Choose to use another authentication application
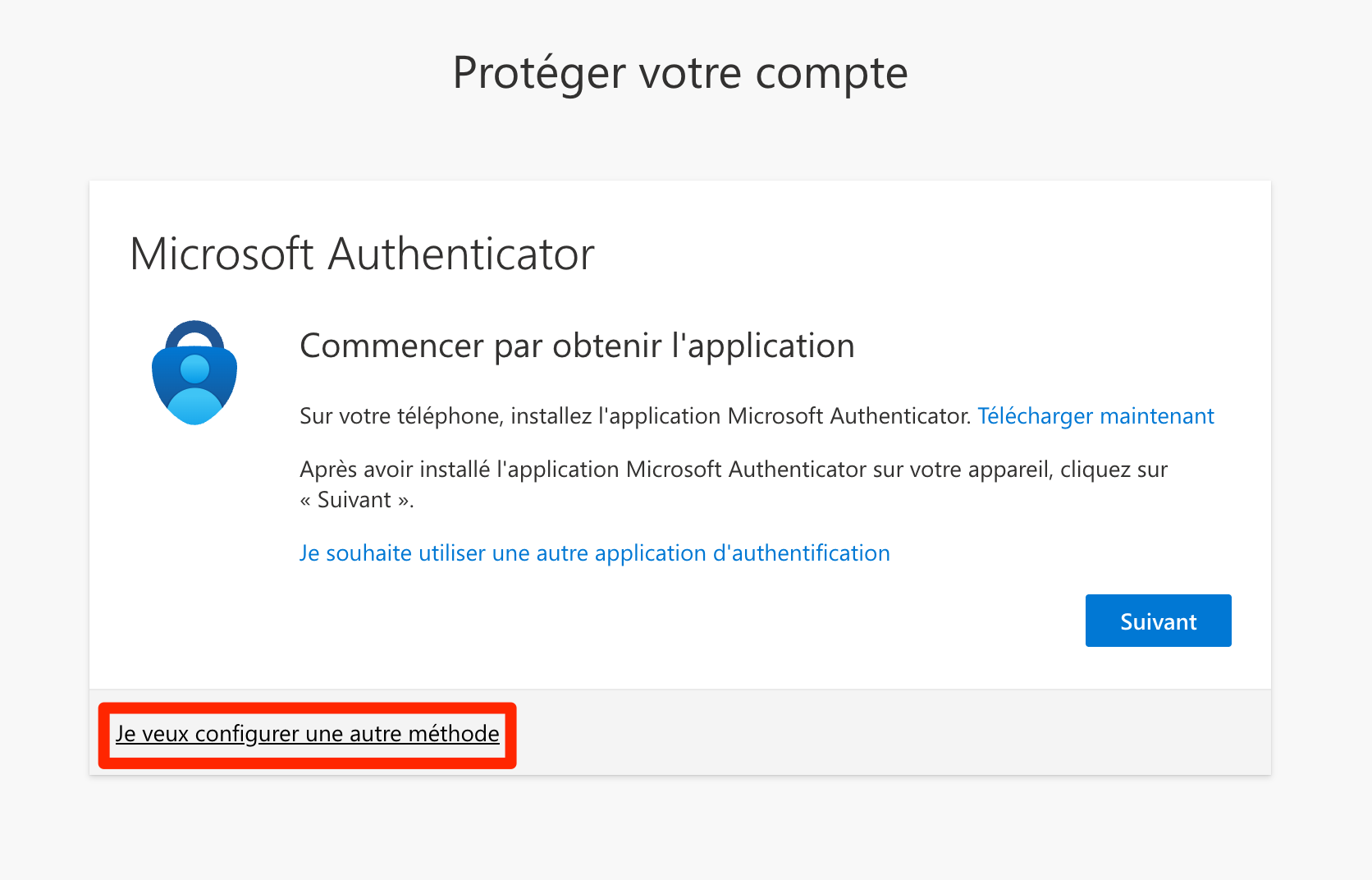The height and width of the screenshot is (880, 1372). [x=594, y=553]
